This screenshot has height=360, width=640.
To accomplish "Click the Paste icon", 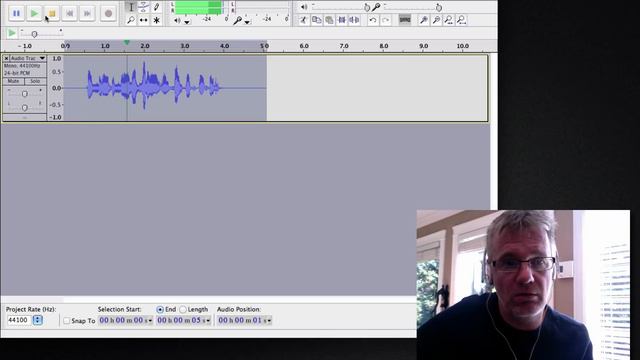I will tap(329, 20).
